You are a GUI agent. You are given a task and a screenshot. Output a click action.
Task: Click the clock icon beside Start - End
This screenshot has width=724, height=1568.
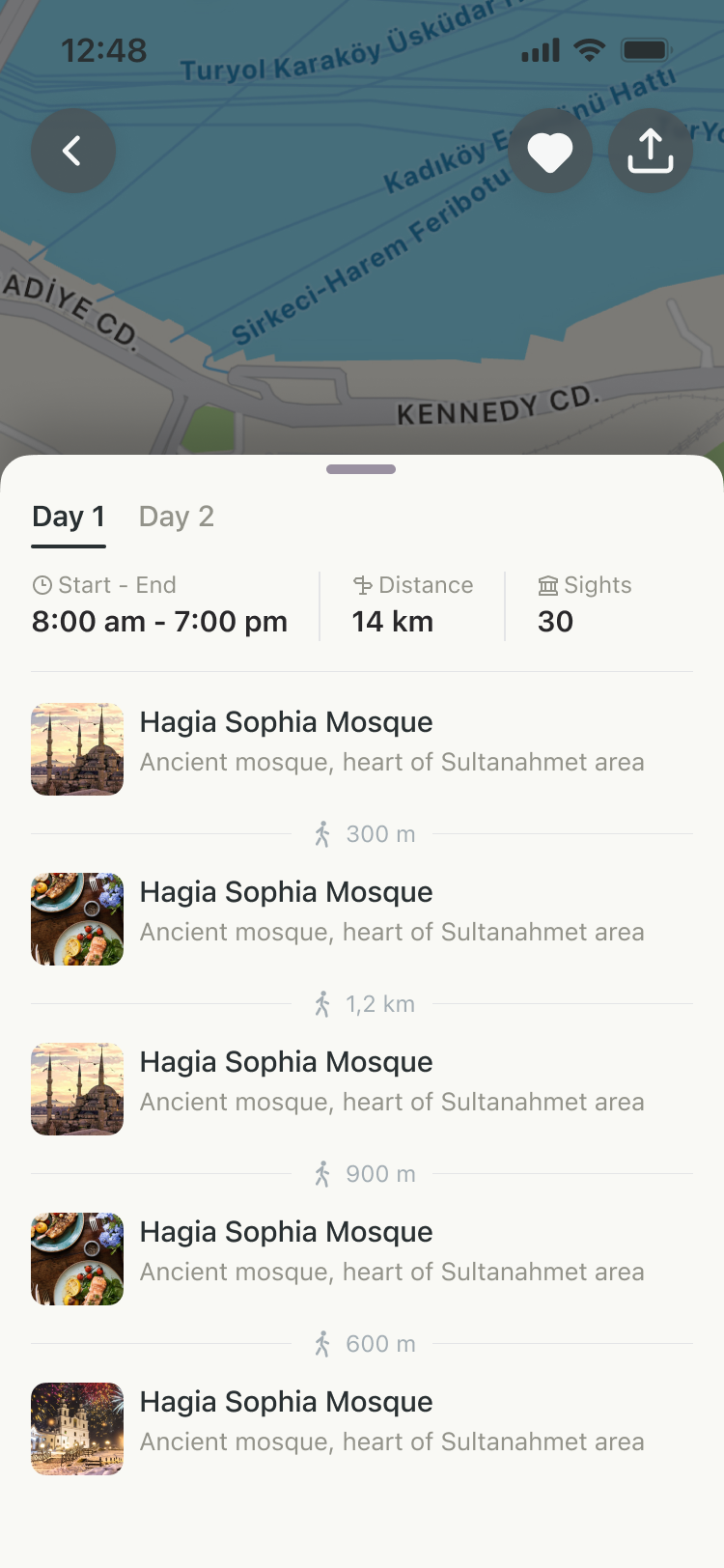coord(42,585)
